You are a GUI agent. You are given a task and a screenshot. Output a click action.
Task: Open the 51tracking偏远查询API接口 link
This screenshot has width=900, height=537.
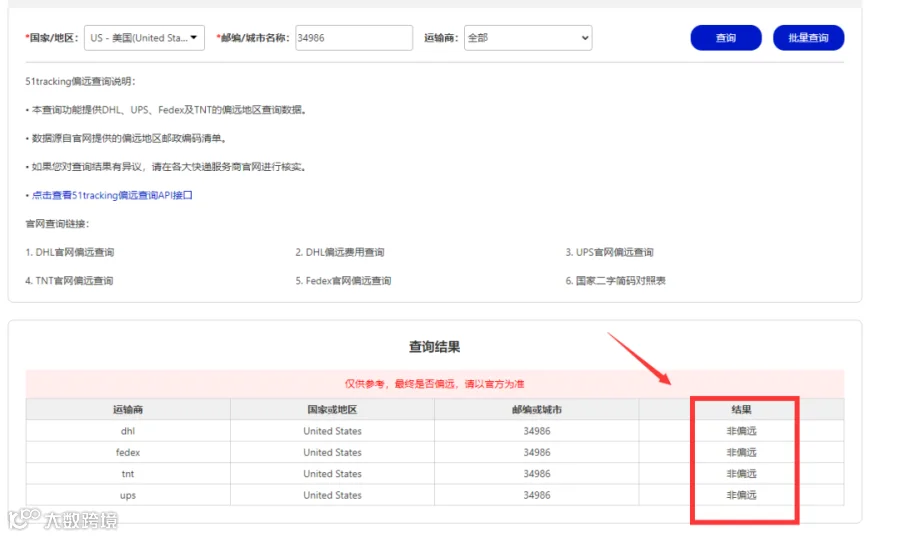click(112, 195)
